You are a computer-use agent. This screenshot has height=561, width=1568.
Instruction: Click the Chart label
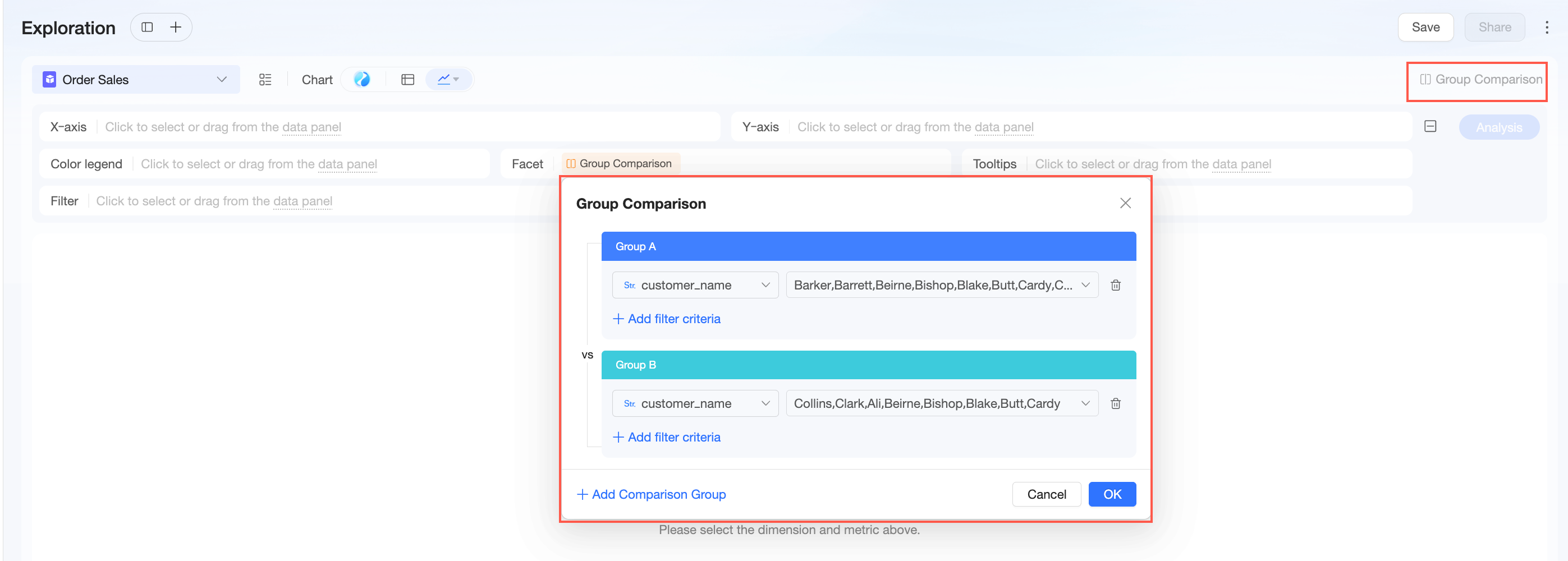coord(317,80)
